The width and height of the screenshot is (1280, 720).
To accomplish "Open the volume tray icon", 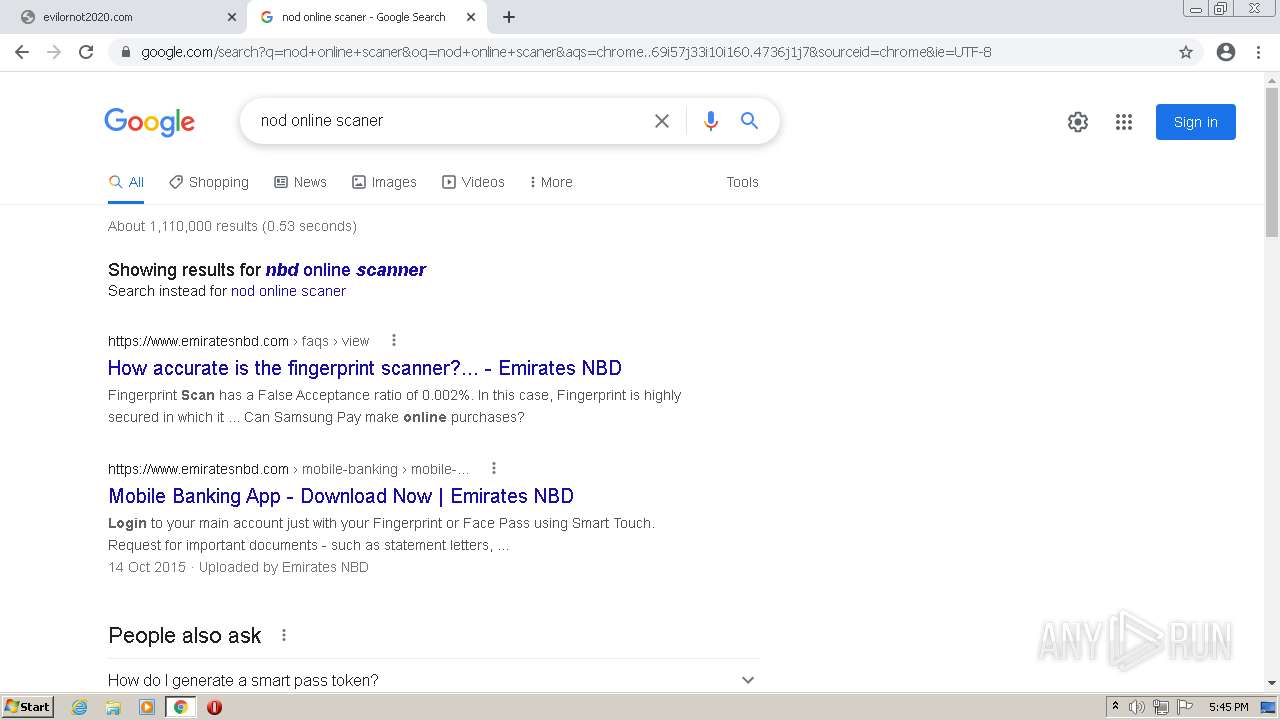I will [x=1137, y=707].
